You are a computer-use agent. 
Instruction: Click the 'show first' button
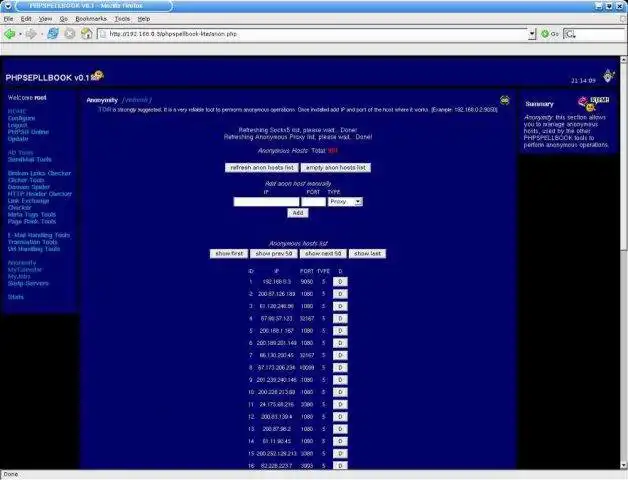click(x=229, y=254)
